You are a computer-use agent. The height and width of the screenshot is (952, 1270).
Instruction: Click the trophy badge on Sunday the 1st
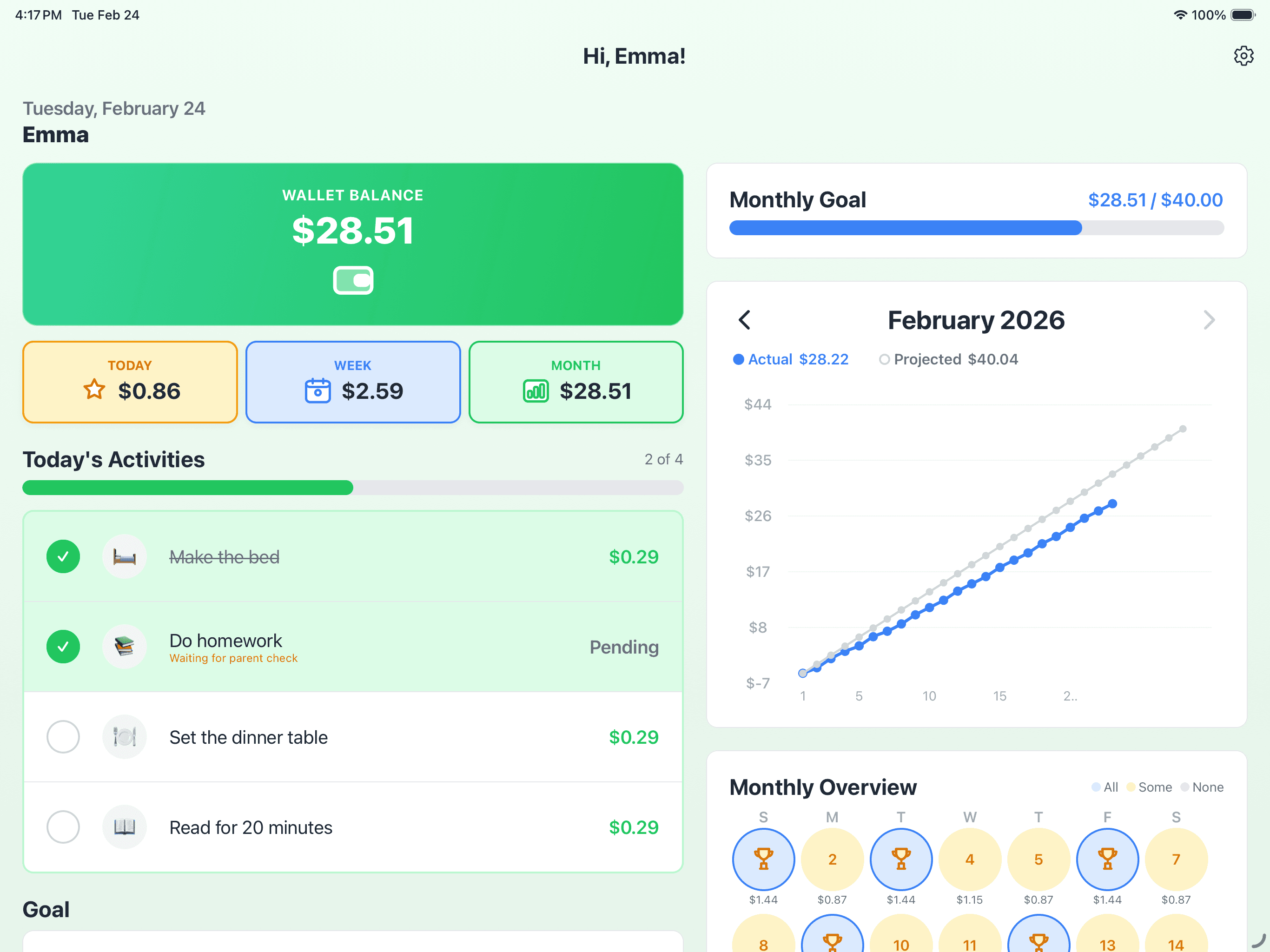[x=763, y=859]
